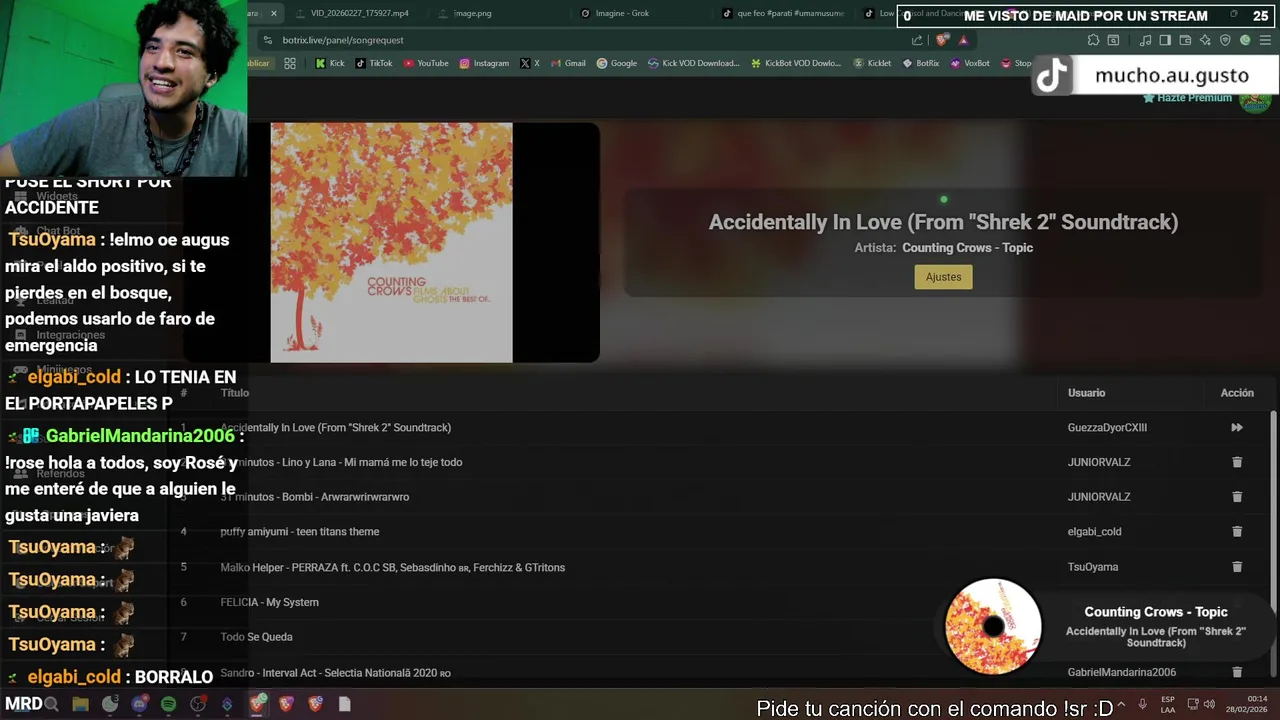
Task: Click the Título column header
Action: (235, 393)
